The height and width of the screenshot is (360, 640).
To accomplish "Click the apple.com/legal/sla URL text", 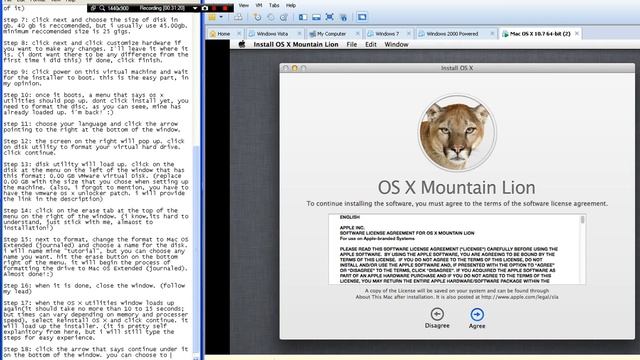I will click(x=519, y=297).
